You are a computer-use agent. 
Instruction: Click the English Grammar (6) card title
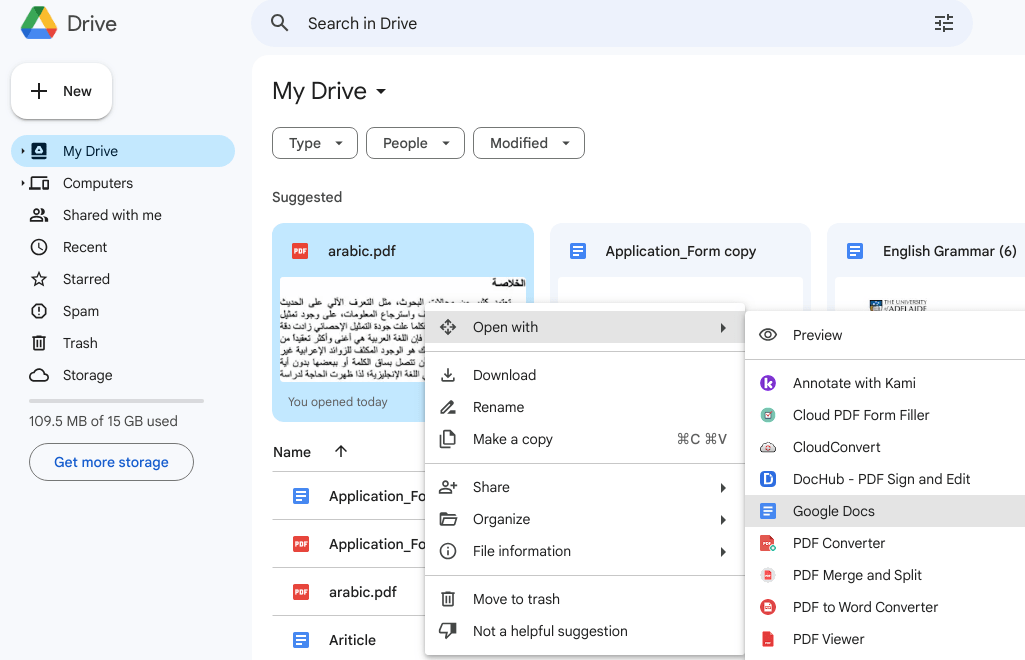pyautogui.click(x=949, y=251)
